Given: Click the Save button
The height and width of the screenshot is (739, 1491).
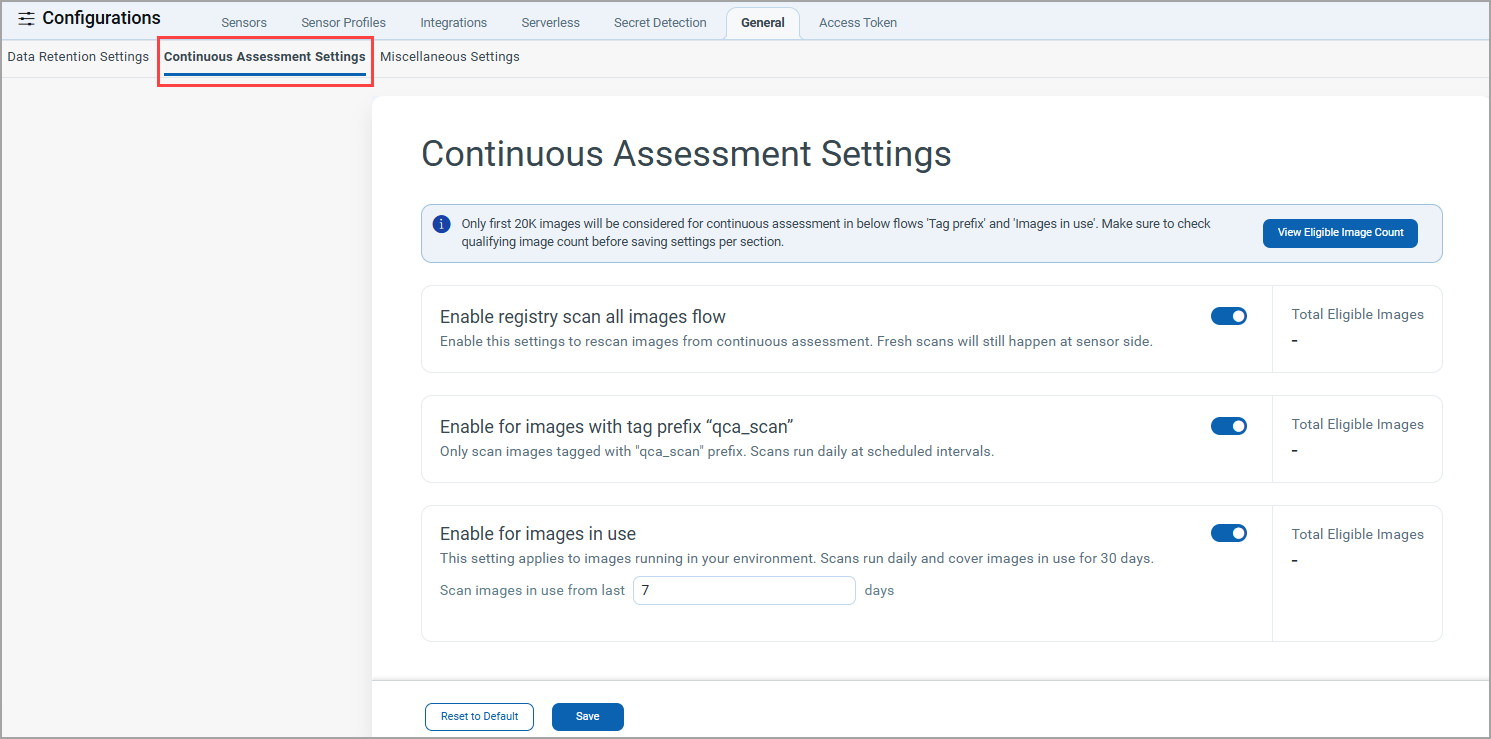Looking at the screenshot, I should pyautogui.click(x=587, y=716).
